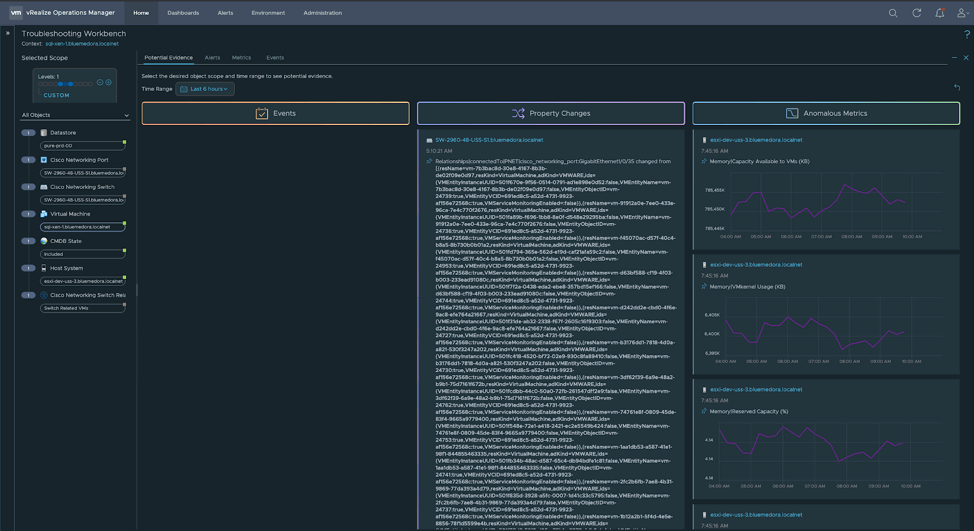Open esxi-dev-uss-3 link above VMkernel Usage chart

(756, 265)
